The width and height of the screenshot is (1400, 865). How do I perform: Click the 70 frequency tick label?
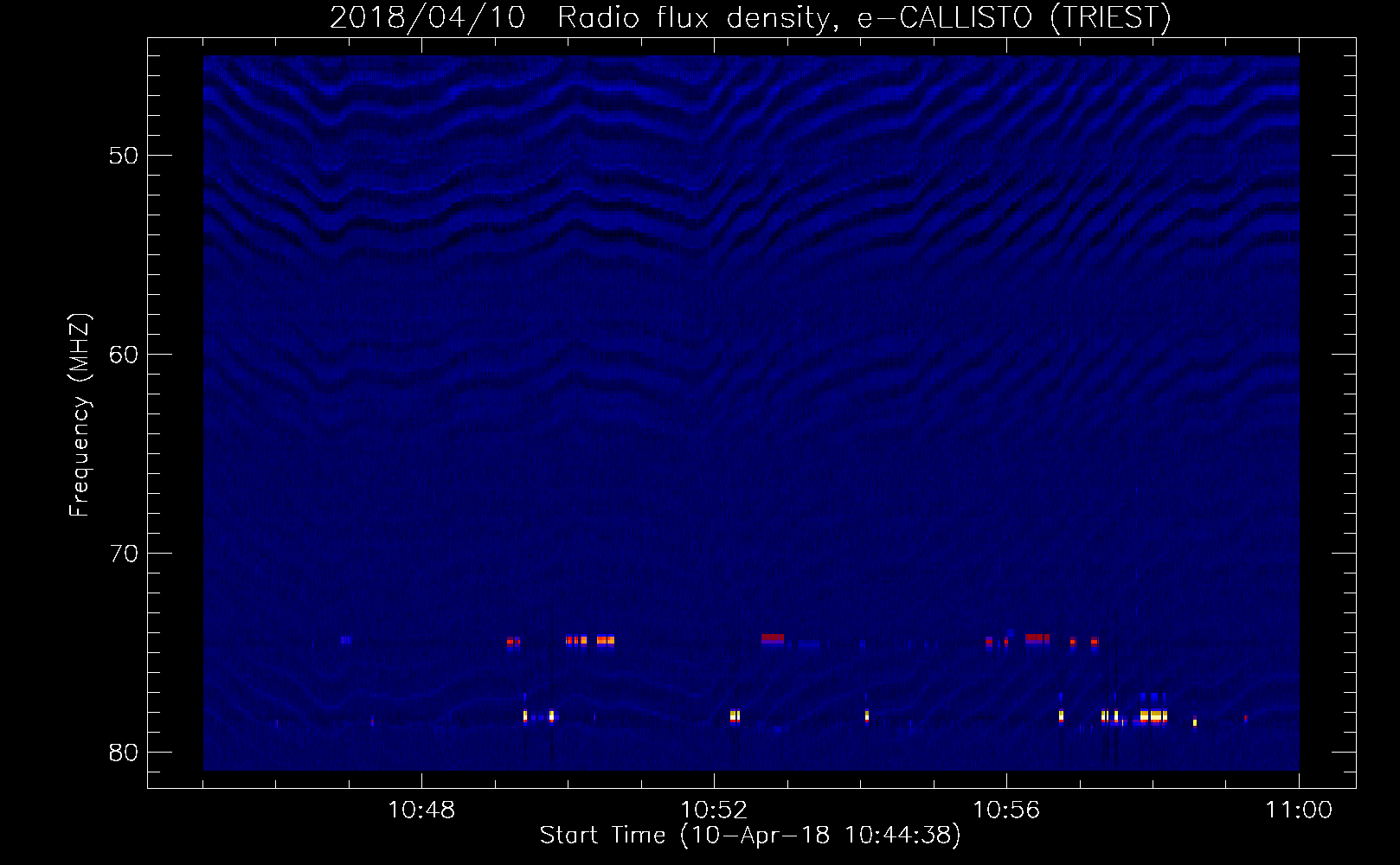[x=124, y=554]
